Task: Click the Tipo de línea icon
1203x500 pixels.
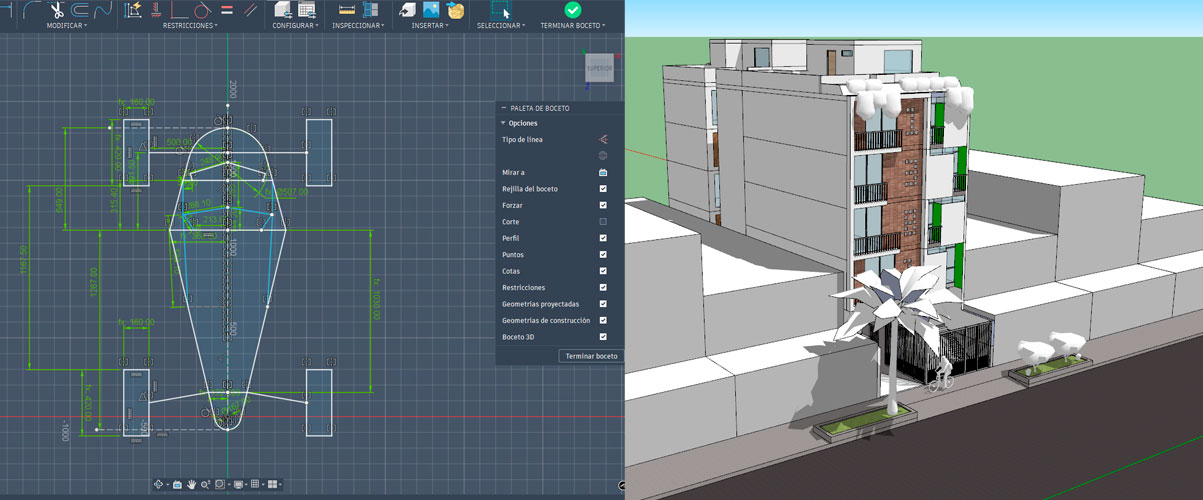Action: pyautogui.click(x=603, y=140)
